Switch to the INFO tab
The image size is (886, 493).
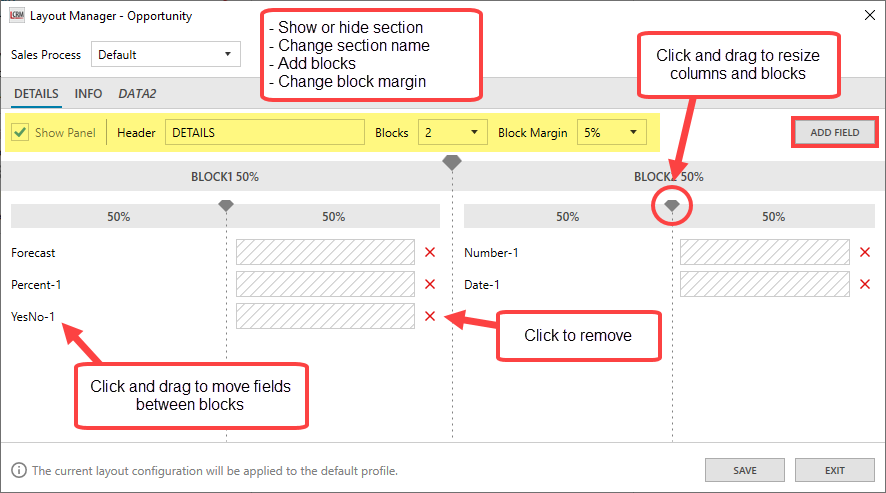click(88, 94)
